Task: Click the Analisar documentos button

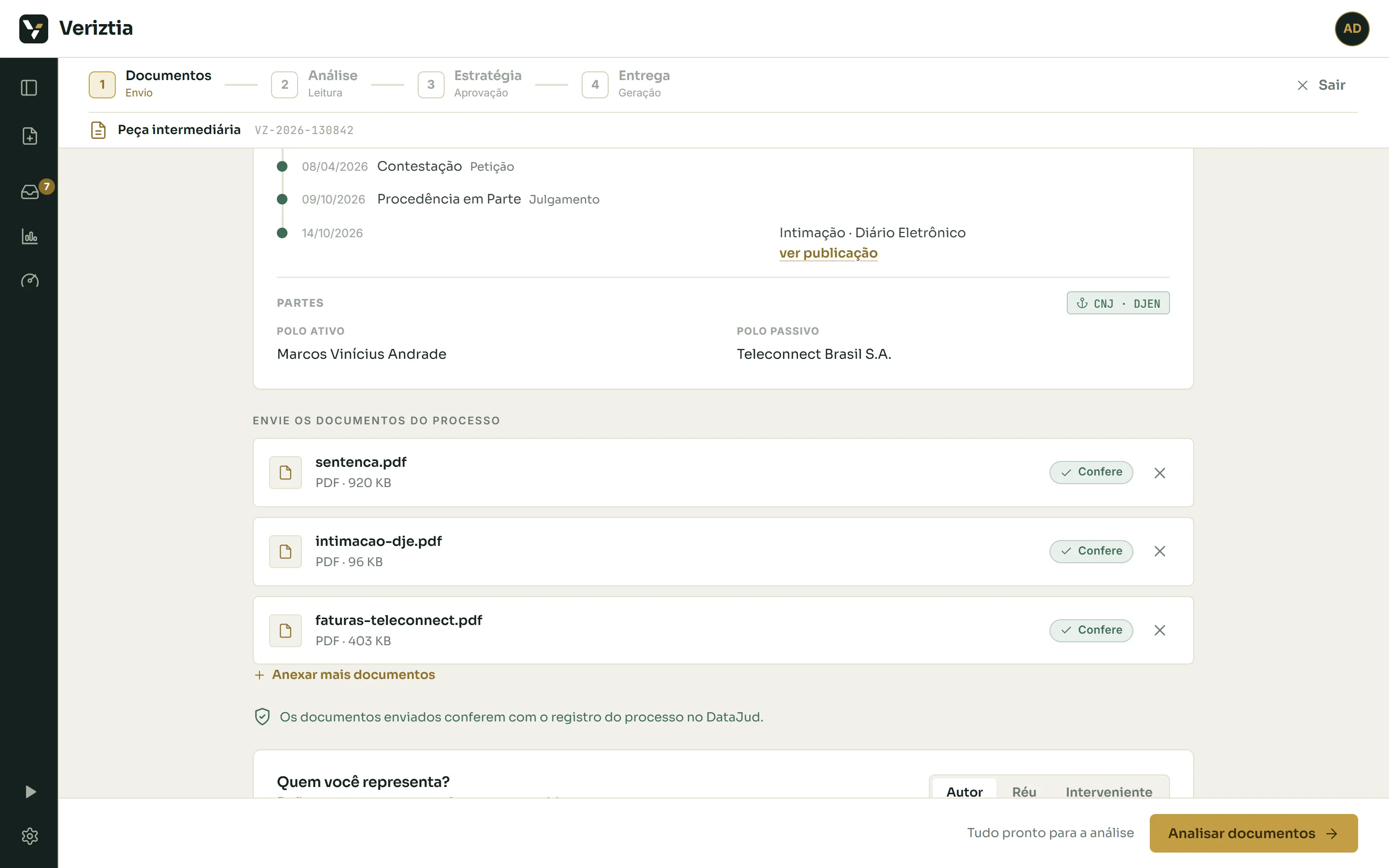Action: point(1253,833)
